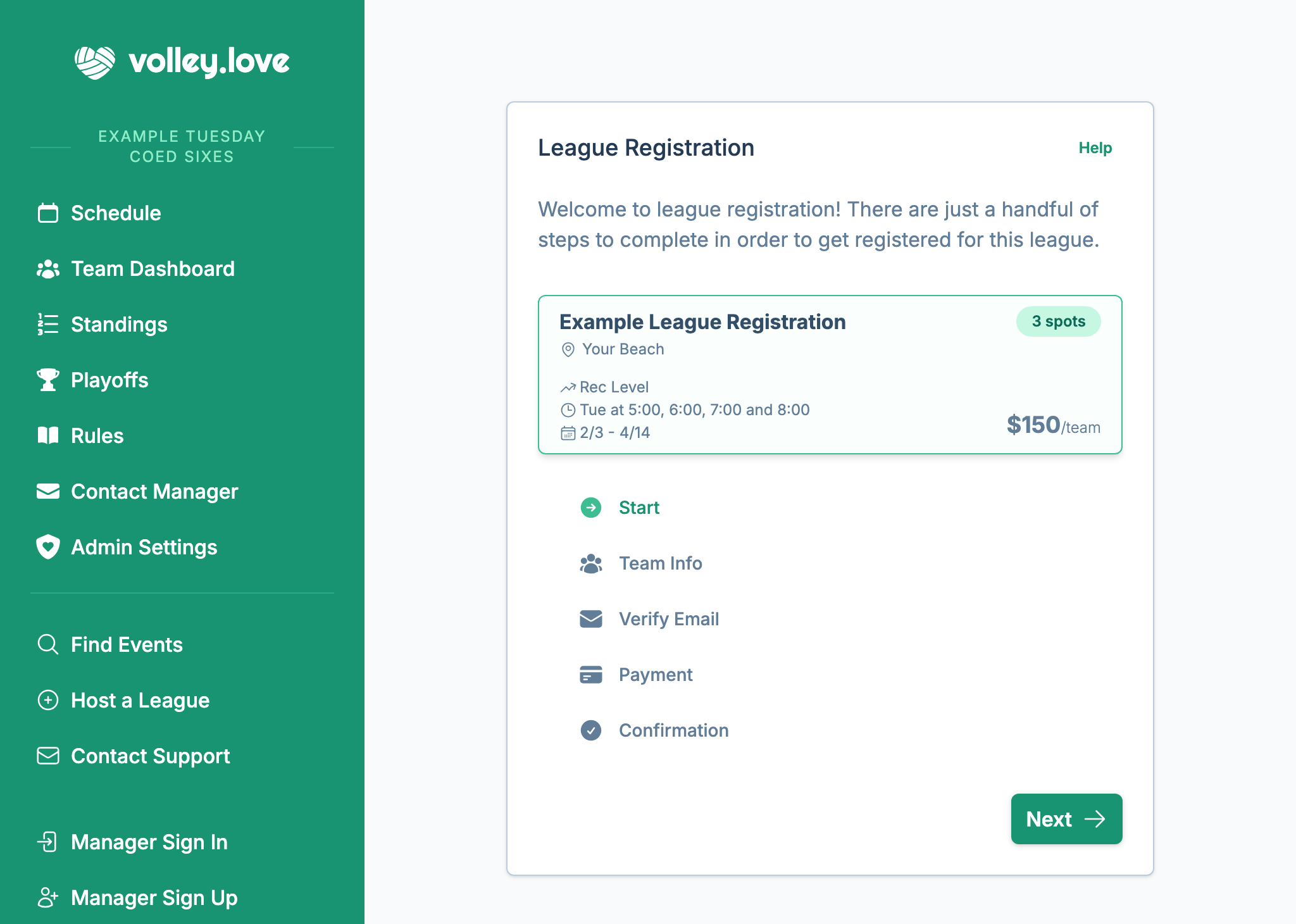Select the Start registration step
The image size is (1296, 924).
(639, 508)
